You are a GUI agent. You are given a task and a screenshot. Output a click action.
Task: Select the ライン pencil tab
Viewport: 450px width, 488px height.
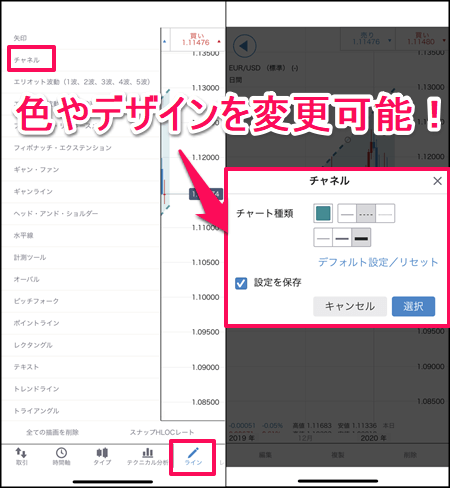193,456
